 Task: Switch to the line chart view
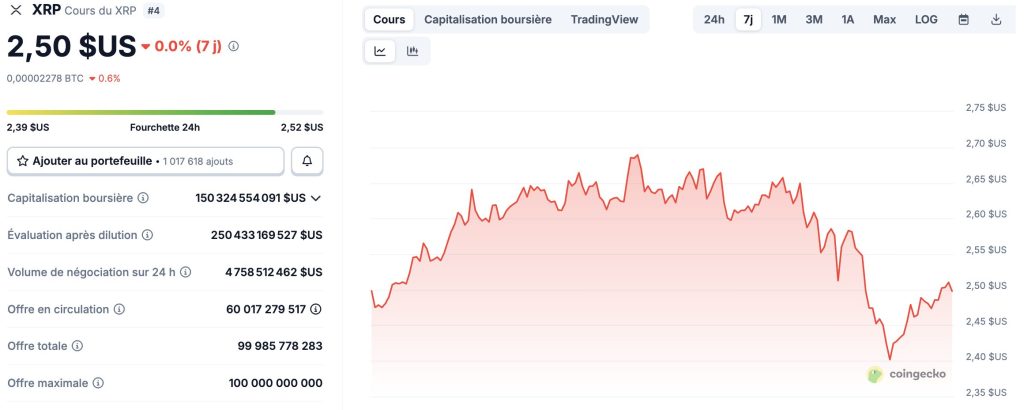click(x=380, y=51)
